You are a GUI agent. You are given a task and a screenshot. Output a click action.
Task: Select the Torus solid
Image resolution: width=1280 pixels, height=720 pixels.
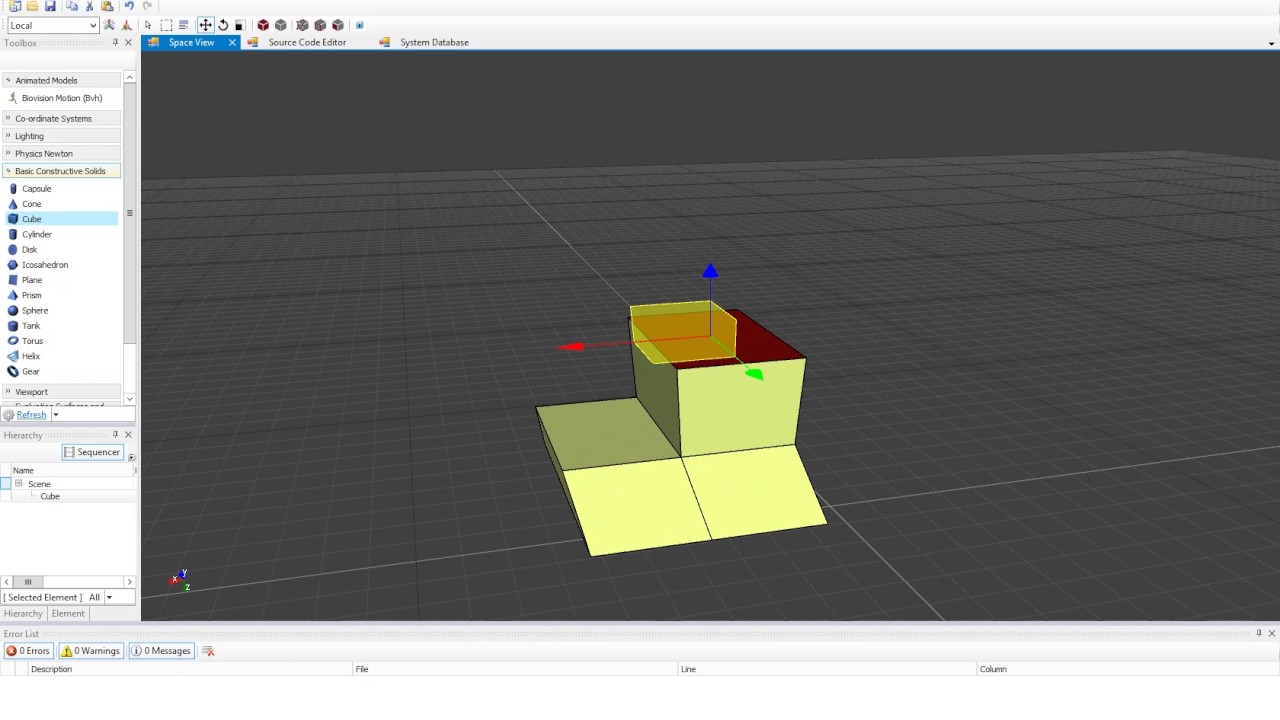(32, 341)
